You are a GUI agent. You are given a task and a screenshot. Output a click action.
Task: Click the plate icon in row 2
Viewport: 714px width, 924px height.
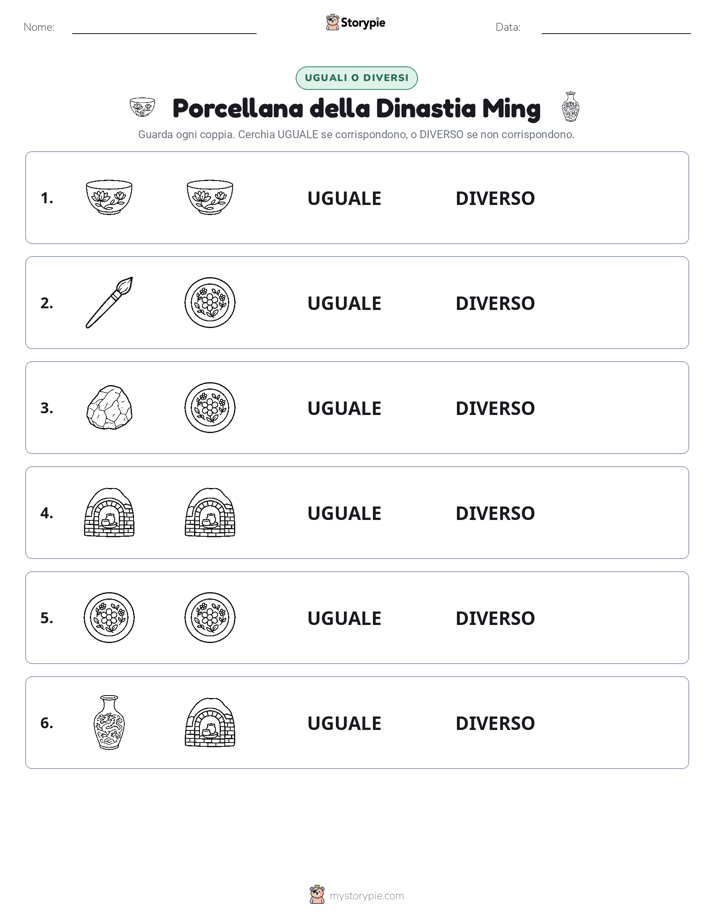tap(210, 302)
